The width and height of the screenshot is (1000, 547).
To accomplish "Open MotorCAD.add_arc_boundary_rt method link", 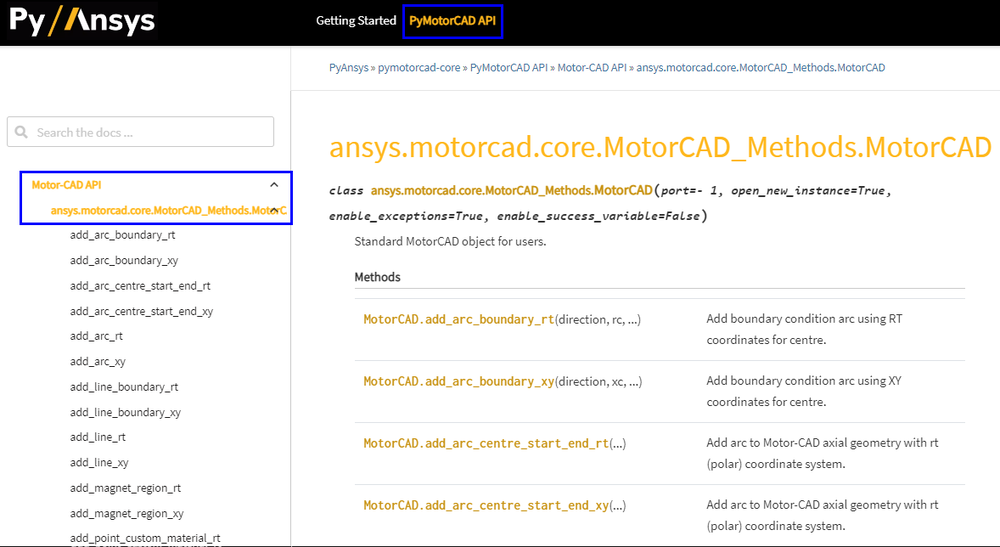I will coord(459,319).
